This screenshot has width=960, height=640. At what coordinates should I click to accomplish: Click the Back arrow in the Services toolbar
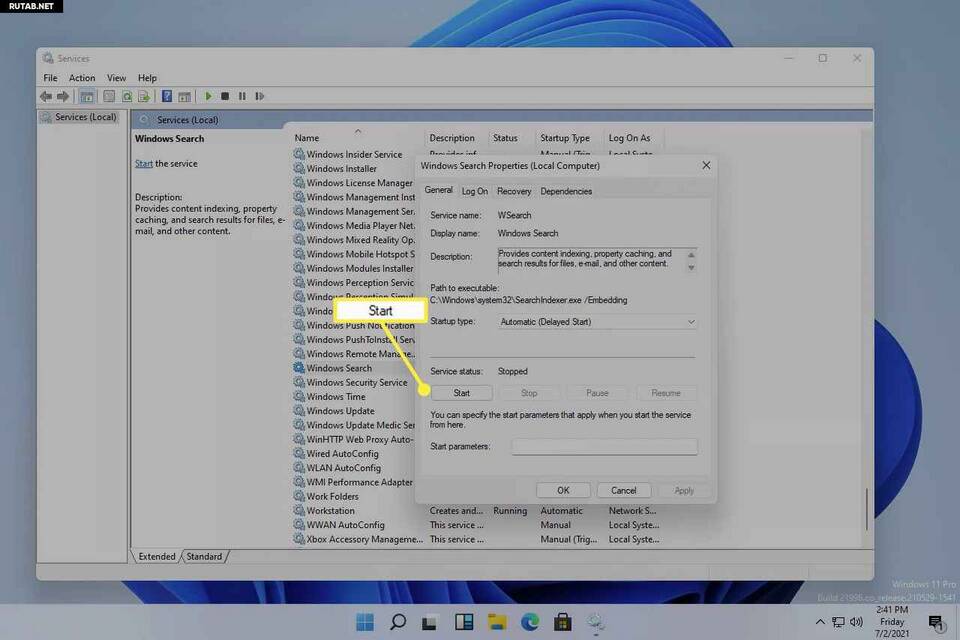click(46, 96)
